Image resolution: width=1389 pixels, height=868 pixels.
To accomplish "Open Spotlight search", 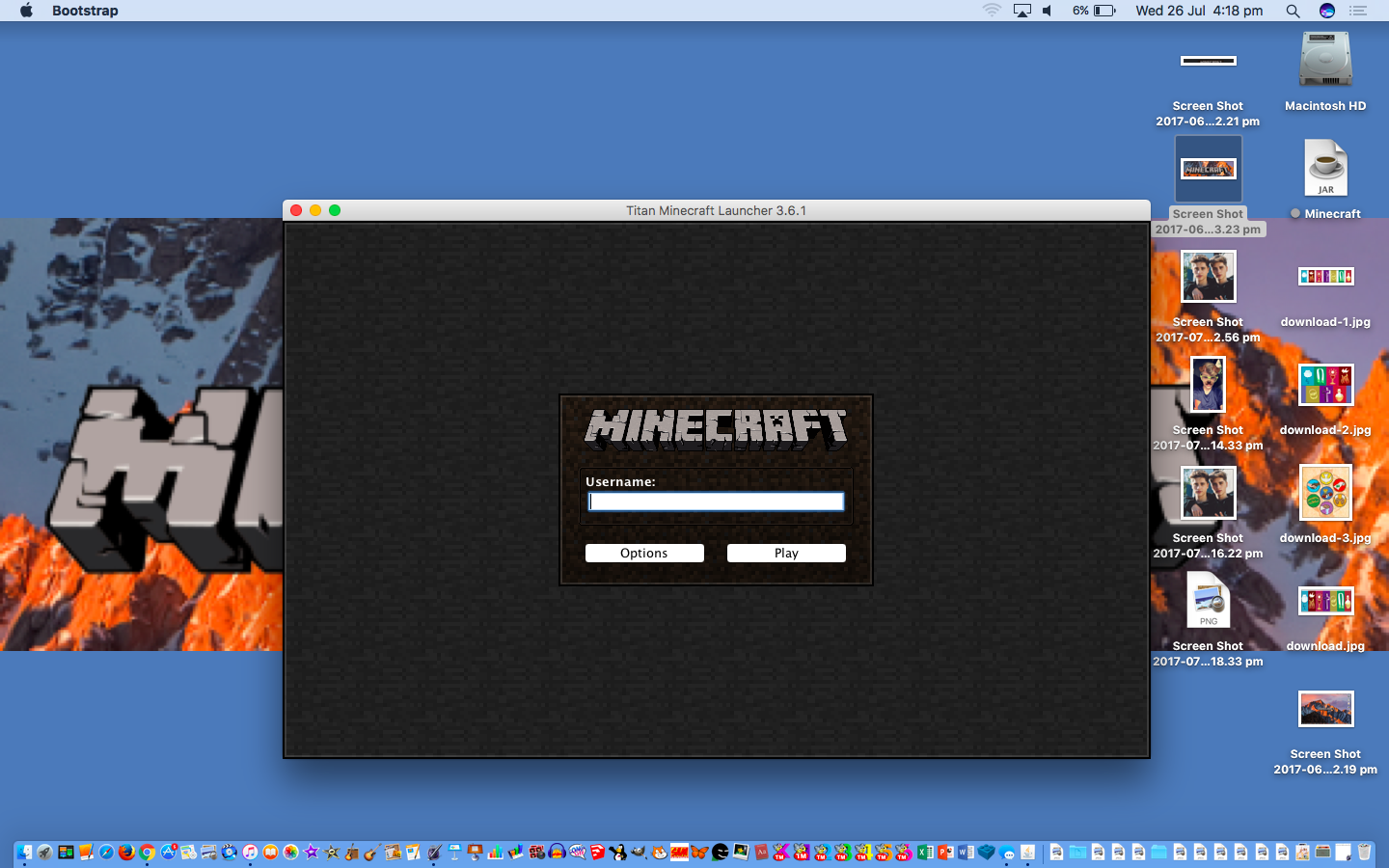I will tap(1293, 11).
